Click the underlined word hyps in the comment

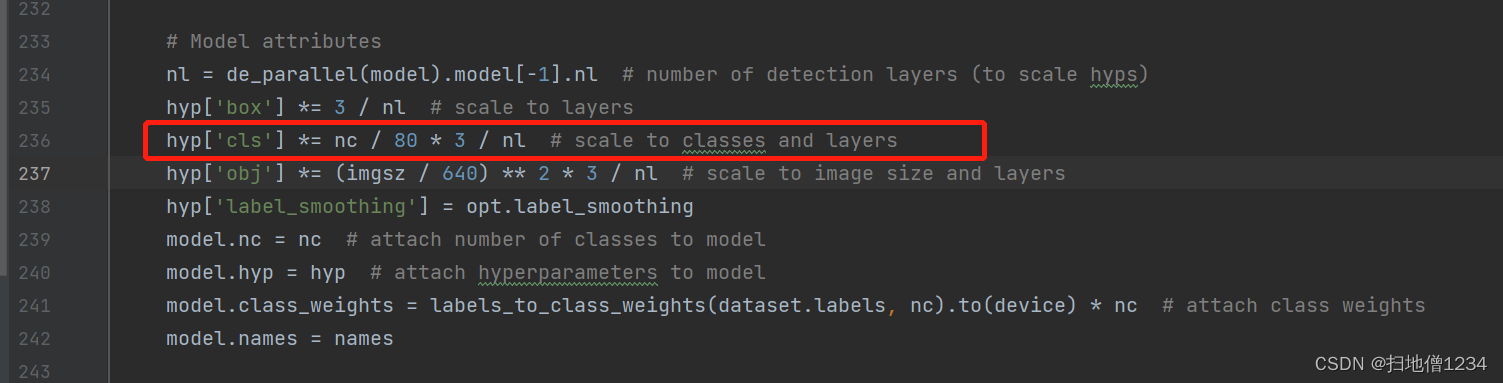[1114, 74]
